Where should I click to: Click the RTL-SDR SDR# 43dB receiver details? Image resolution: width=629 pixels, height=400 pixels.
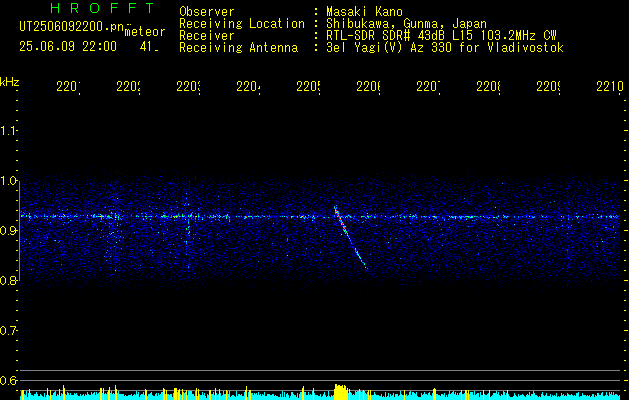(x=442, y=36)
